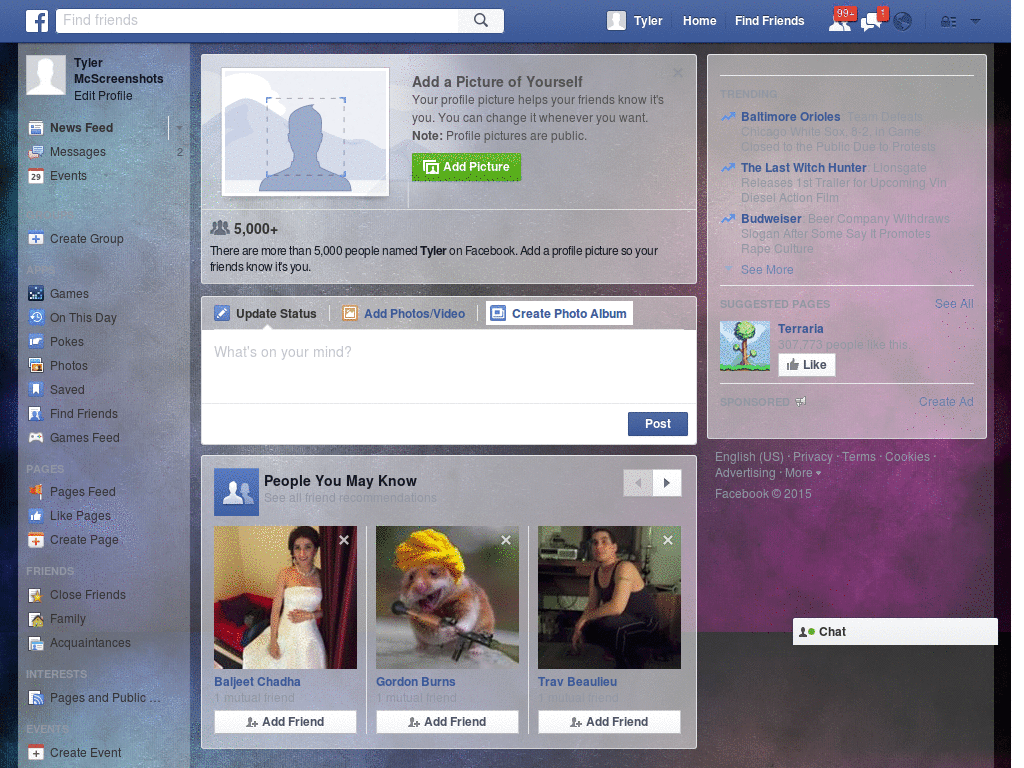Focus the Find friends search field
The width and height of the screenshot is (1024, 768).
[x=257, y=20]
